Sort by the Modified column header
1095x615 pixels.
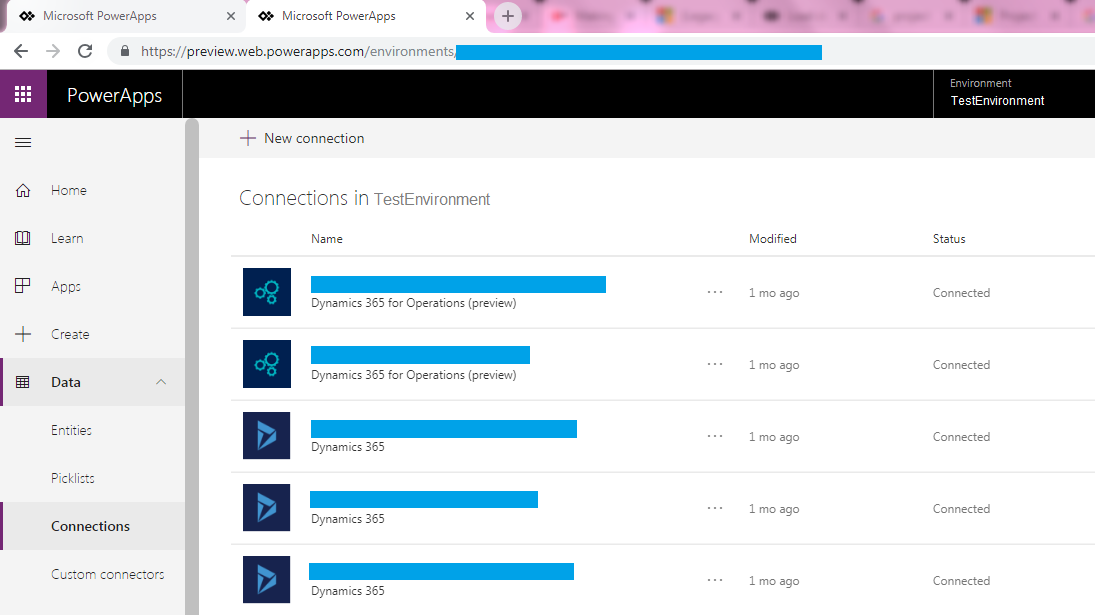(x=772, y=239)
